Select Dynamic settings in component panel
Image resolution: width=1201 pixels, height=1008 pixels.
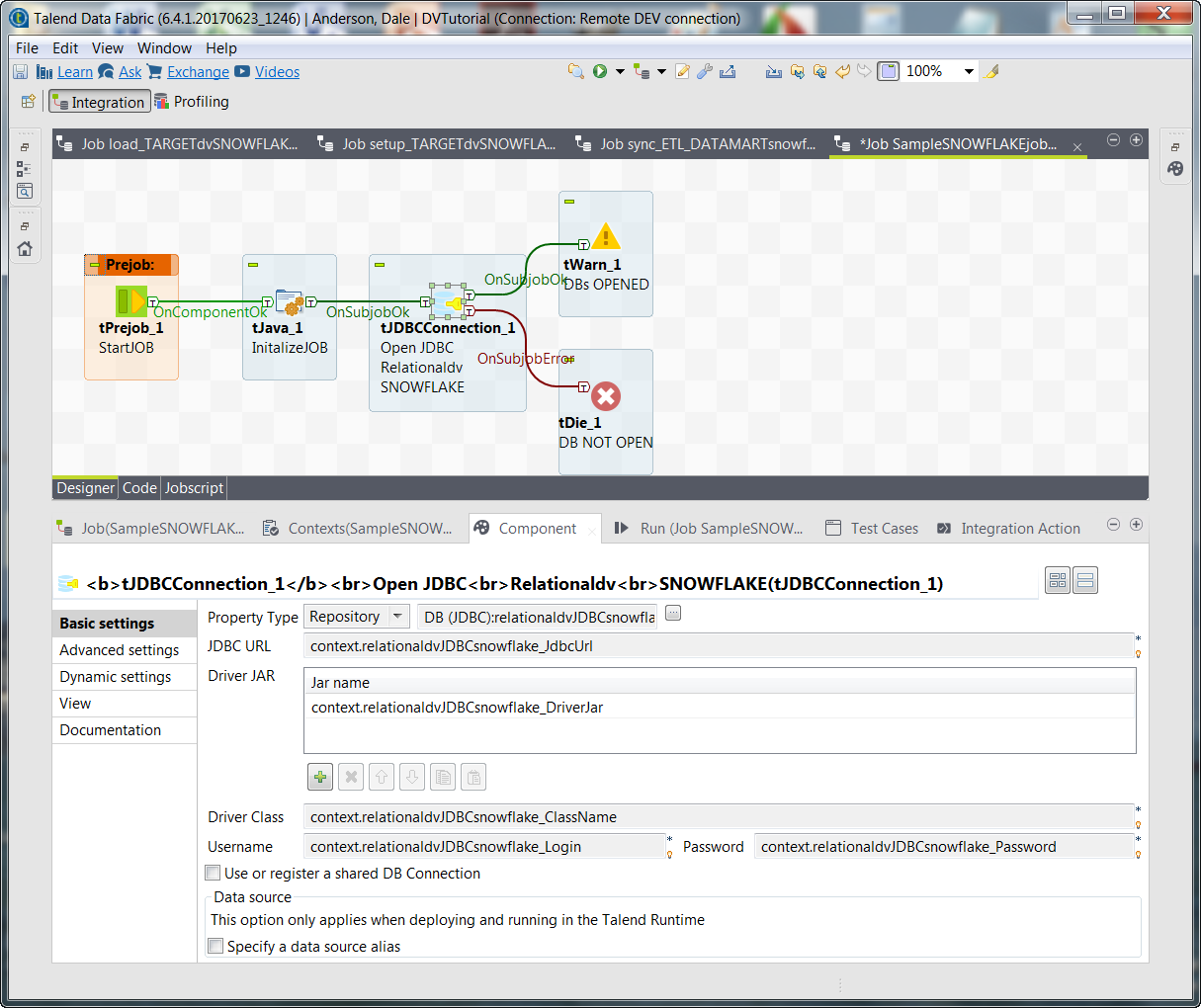125,676
